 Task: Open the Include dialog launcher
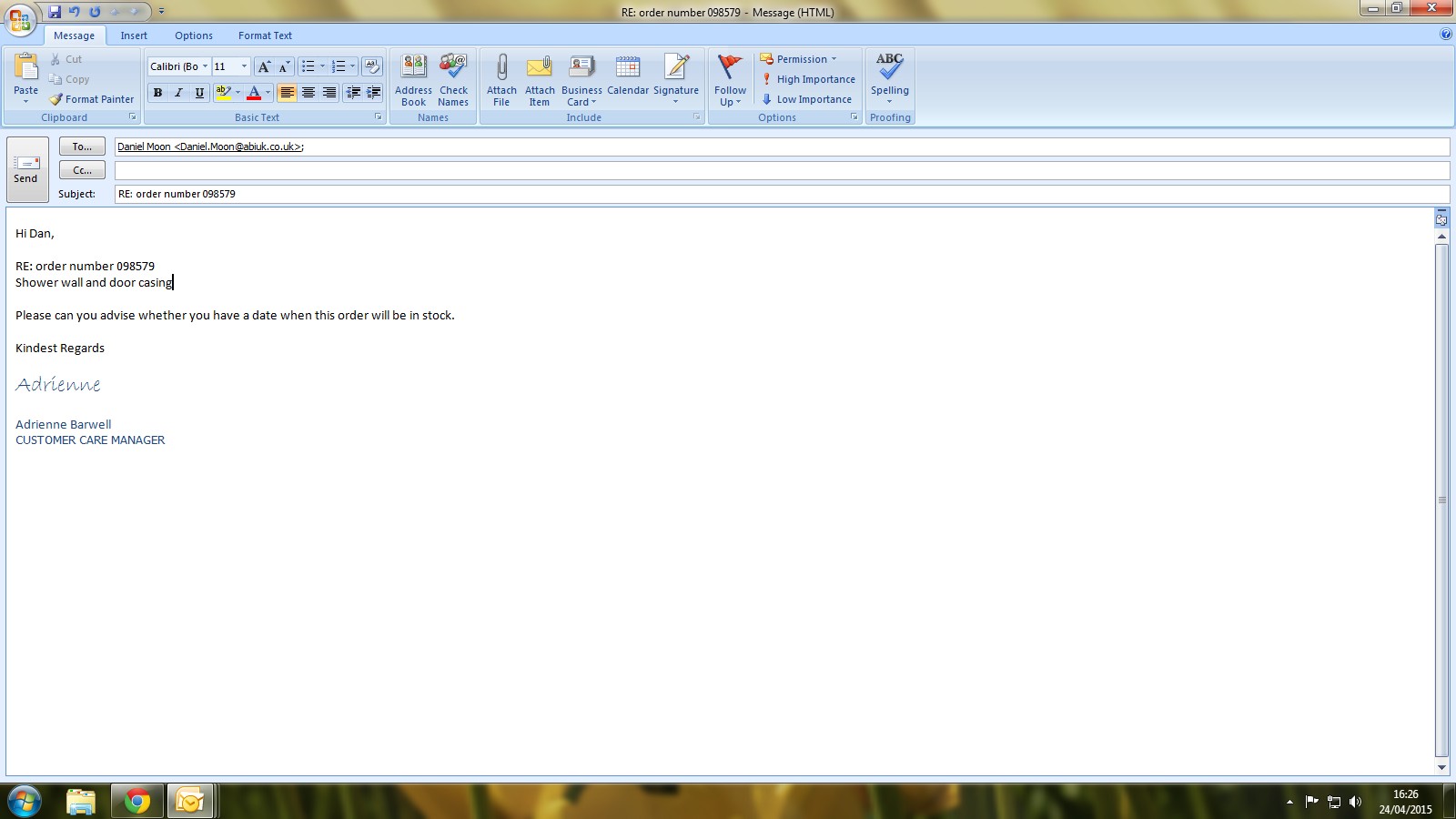pyautogui.click(x=697, y=117)
